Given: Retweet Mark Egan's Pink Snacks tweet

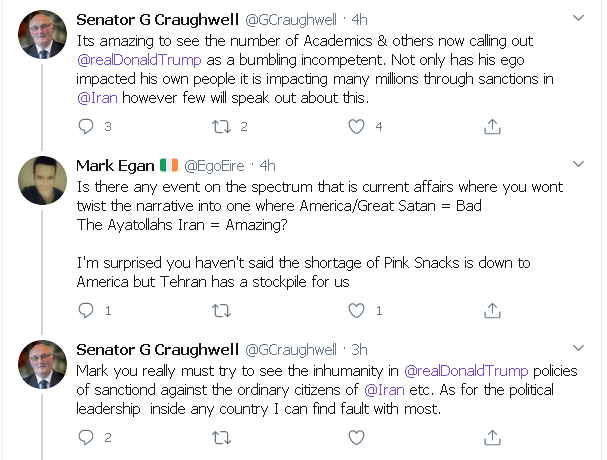Looking at the screenshot, I should [x=222, y=311].
